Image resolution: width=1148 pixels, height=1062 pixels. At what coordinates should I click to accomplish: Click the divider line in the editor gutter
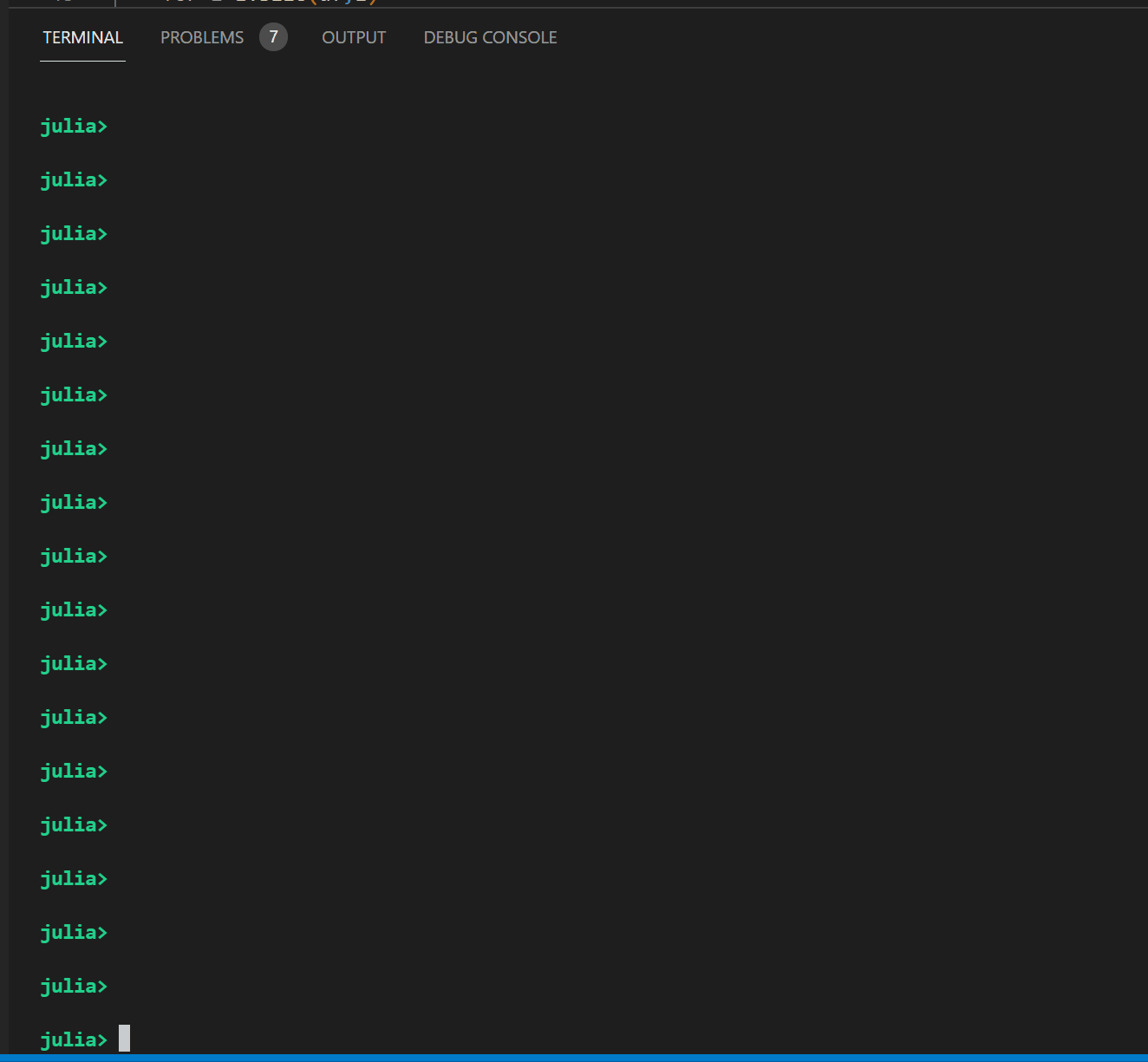[115, 3]
